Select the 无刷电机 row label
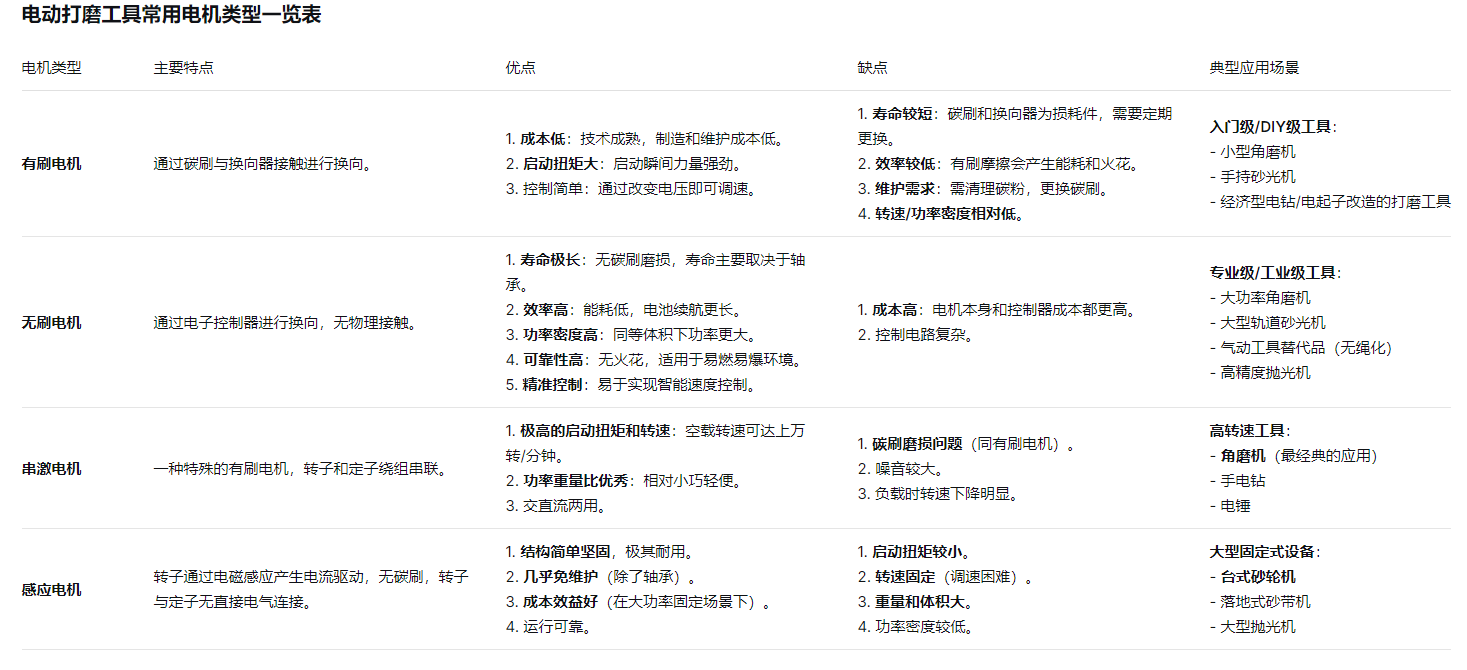Image resolution: width=1467 pixels, height=670 pixels. click(51, 323)
